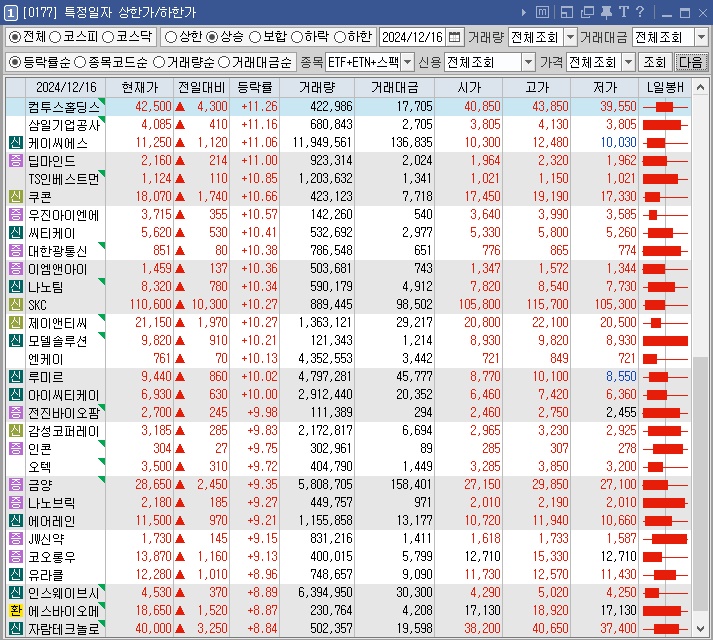Click the 거래대금 column header in the table

[394, 87]
